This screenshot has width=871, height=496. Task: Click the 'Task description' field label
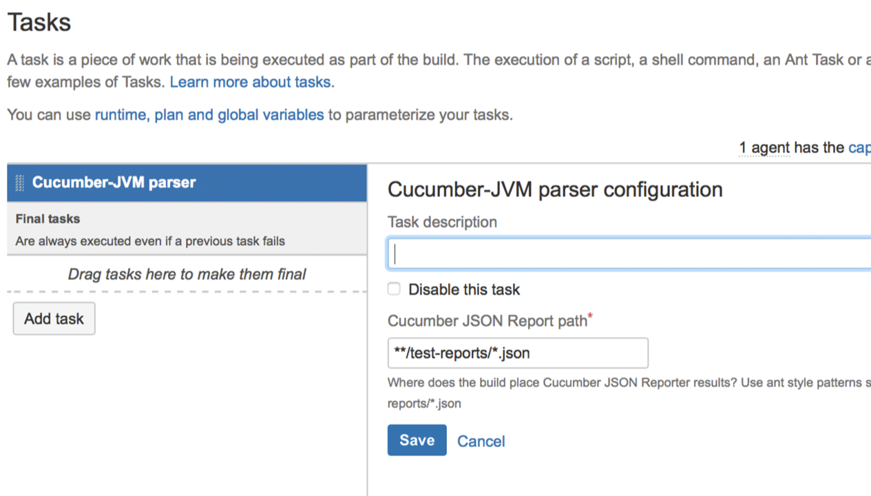click(442, 222)
